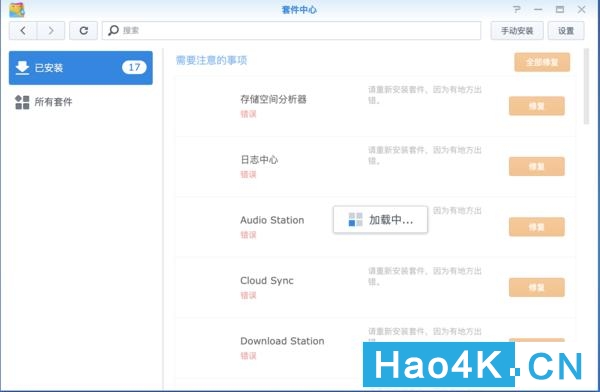Refresh the package list
This screenshot has width=600, height=392.
83,31
